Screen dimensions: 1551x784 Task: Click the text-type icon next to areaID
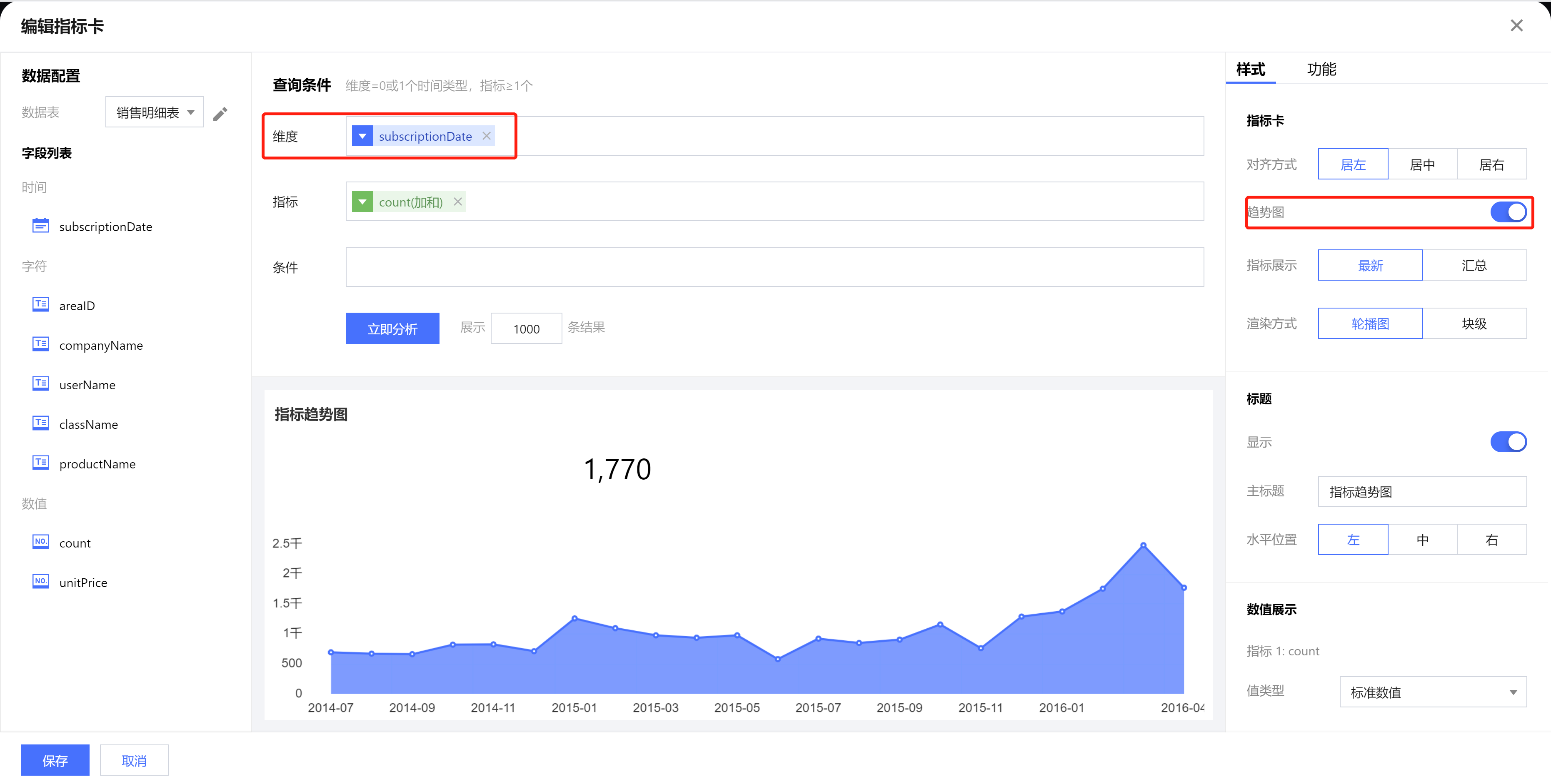tap(40, 304)
